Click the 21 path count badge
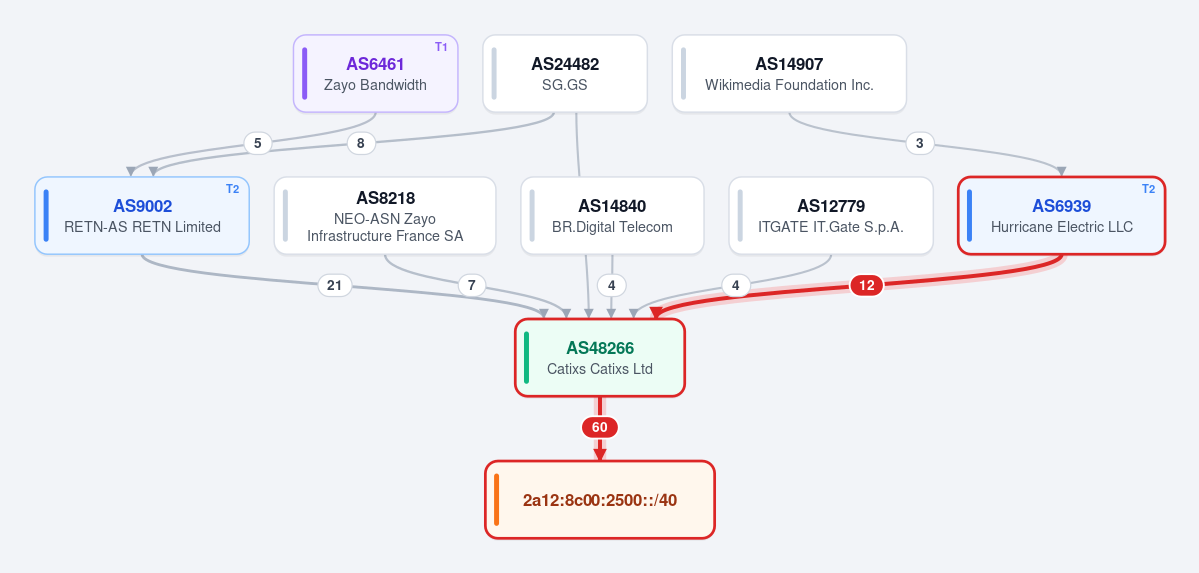The height and width of the screenshot is (573, 1199). pos(334,285)
